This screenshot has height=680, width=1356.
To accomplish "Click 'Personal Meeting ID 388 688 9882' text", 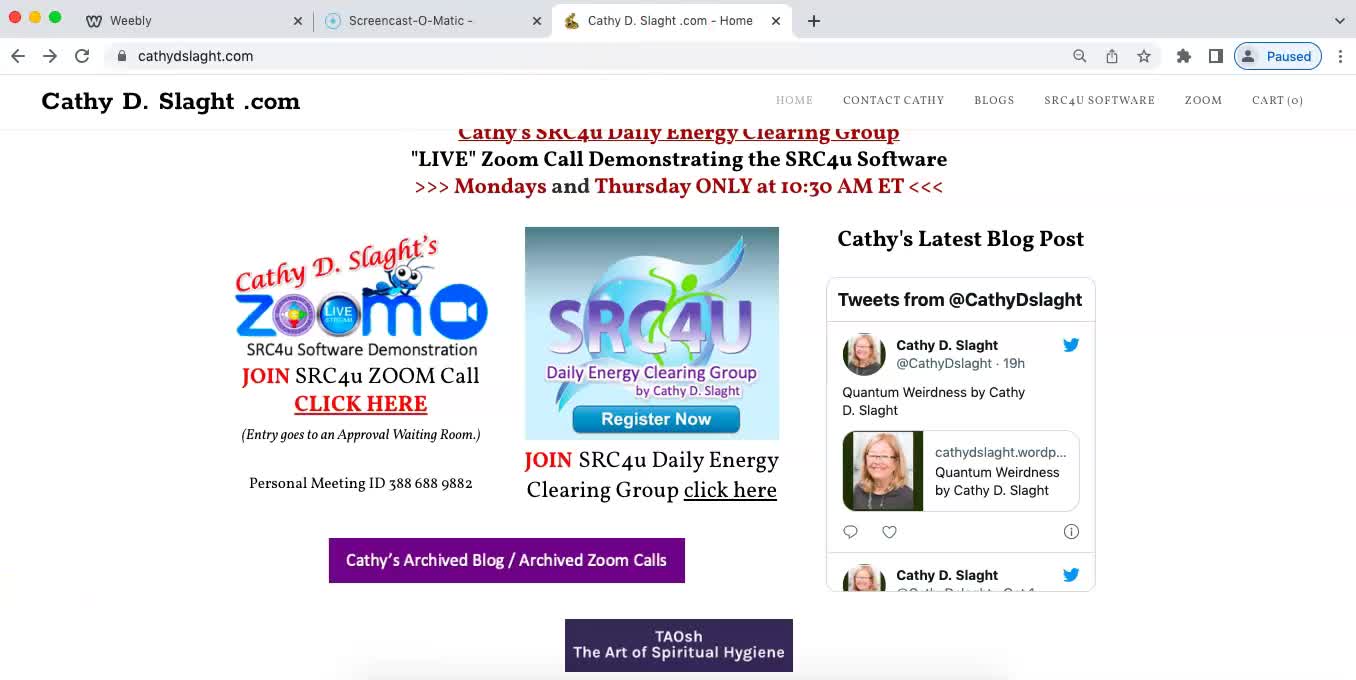I will 361,483.
